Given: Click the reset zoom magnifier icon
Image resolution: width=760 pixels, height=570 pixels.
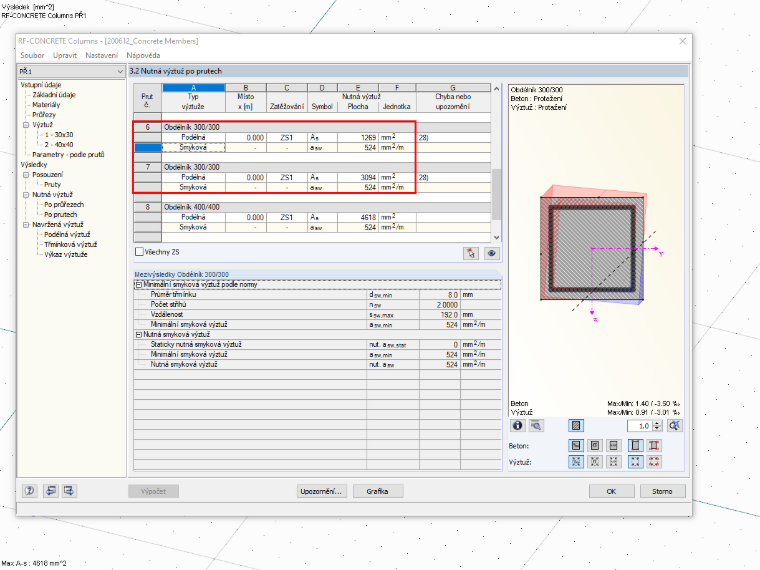Looking at the screenshot, I should click(674, 426).
